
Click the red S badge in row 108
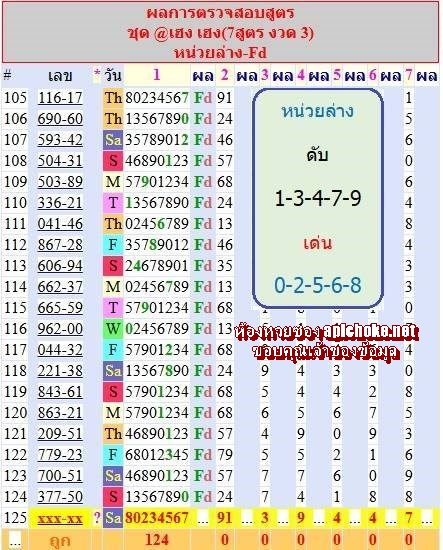click(113, 161)
